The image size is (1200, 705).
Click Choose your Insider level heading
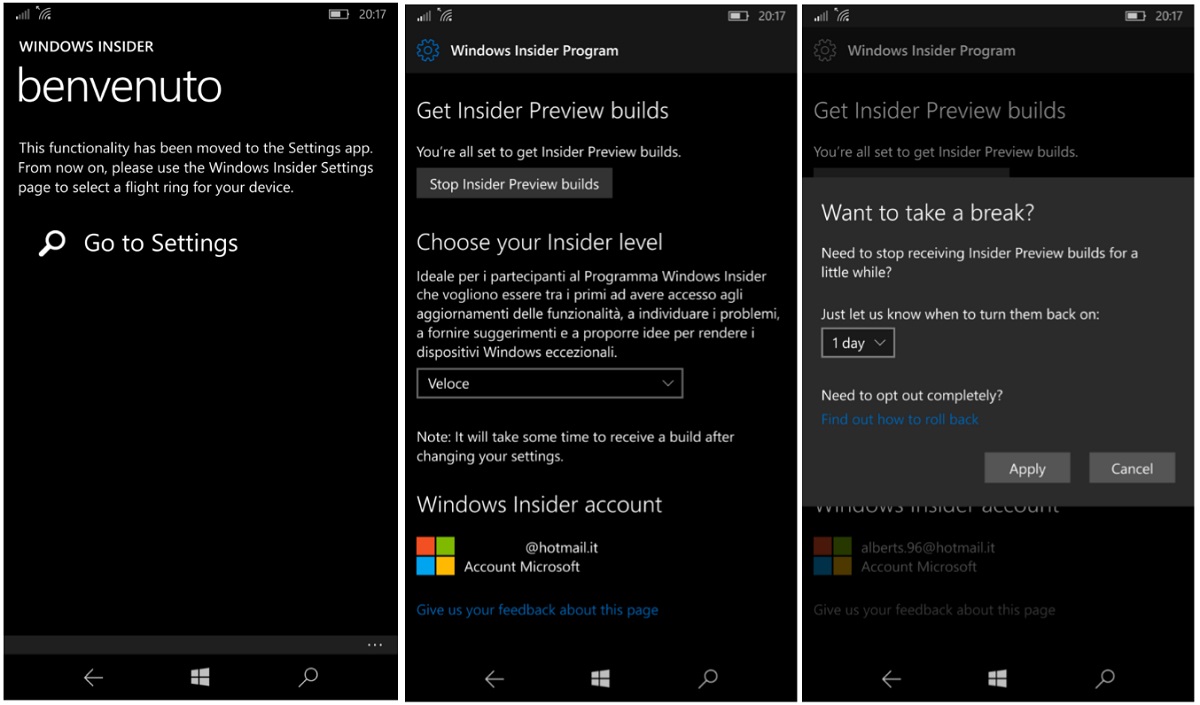(540, 242)
